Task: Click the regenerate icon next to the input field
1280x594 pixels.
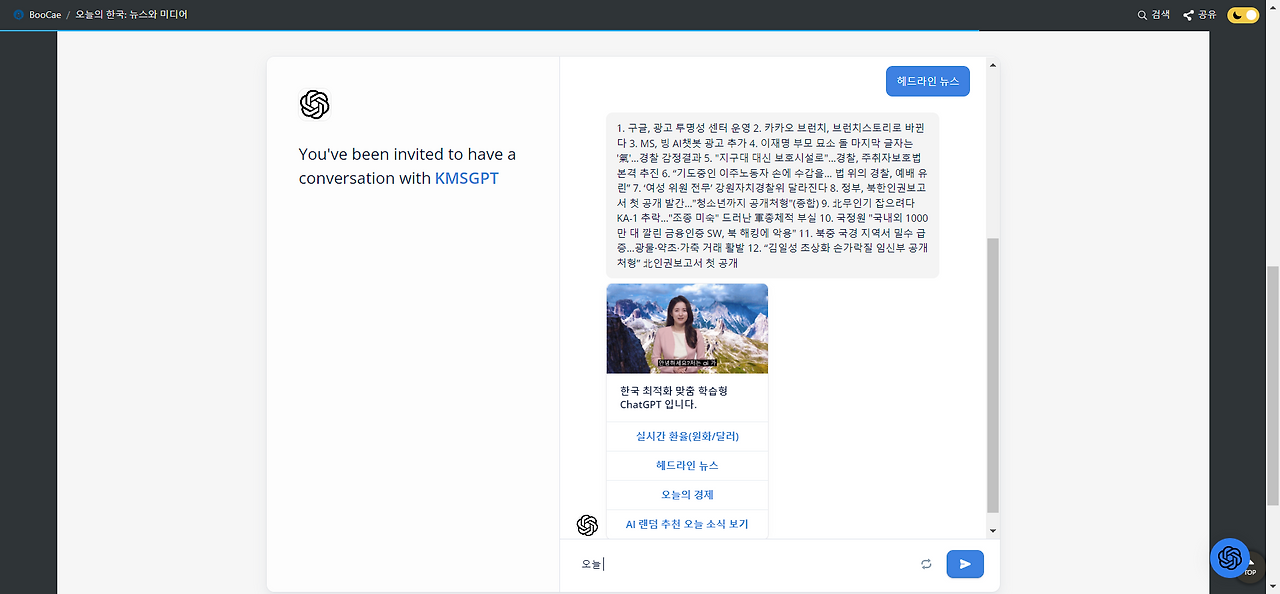Action: [926, 564]
